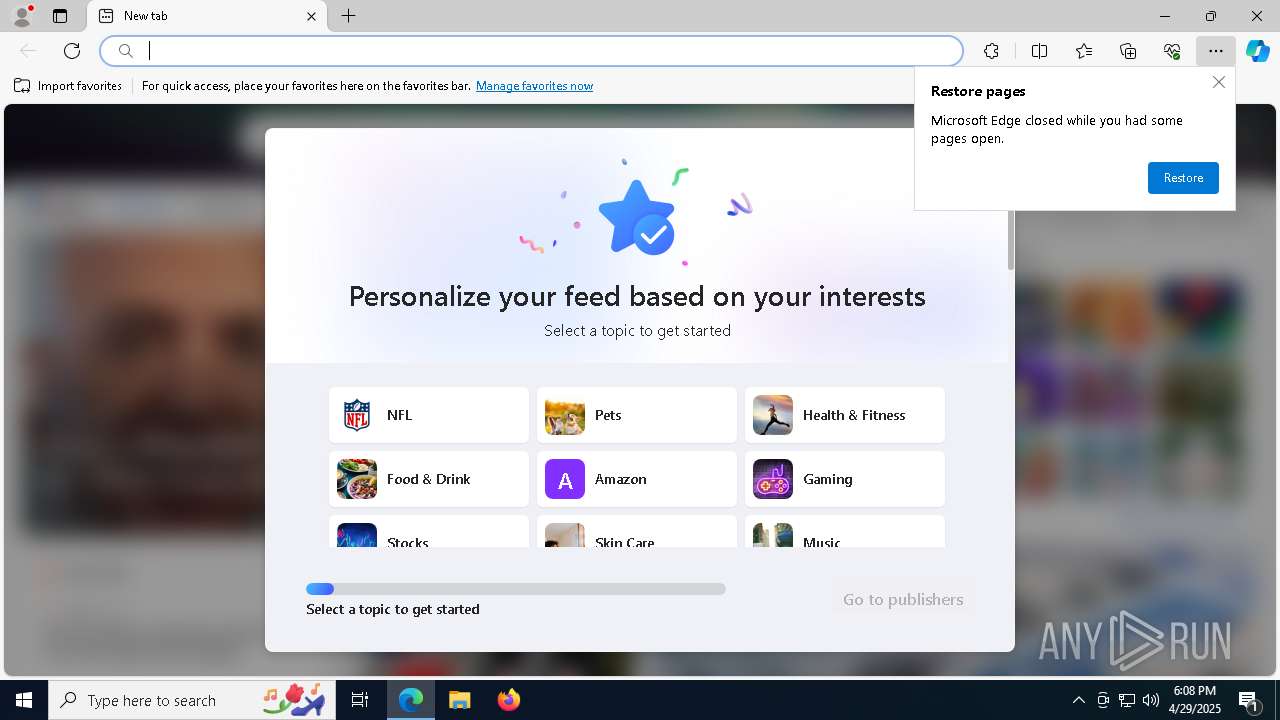Open the Extensions puzzle icon
This screenshot has height=720, width=1280.
991,51
